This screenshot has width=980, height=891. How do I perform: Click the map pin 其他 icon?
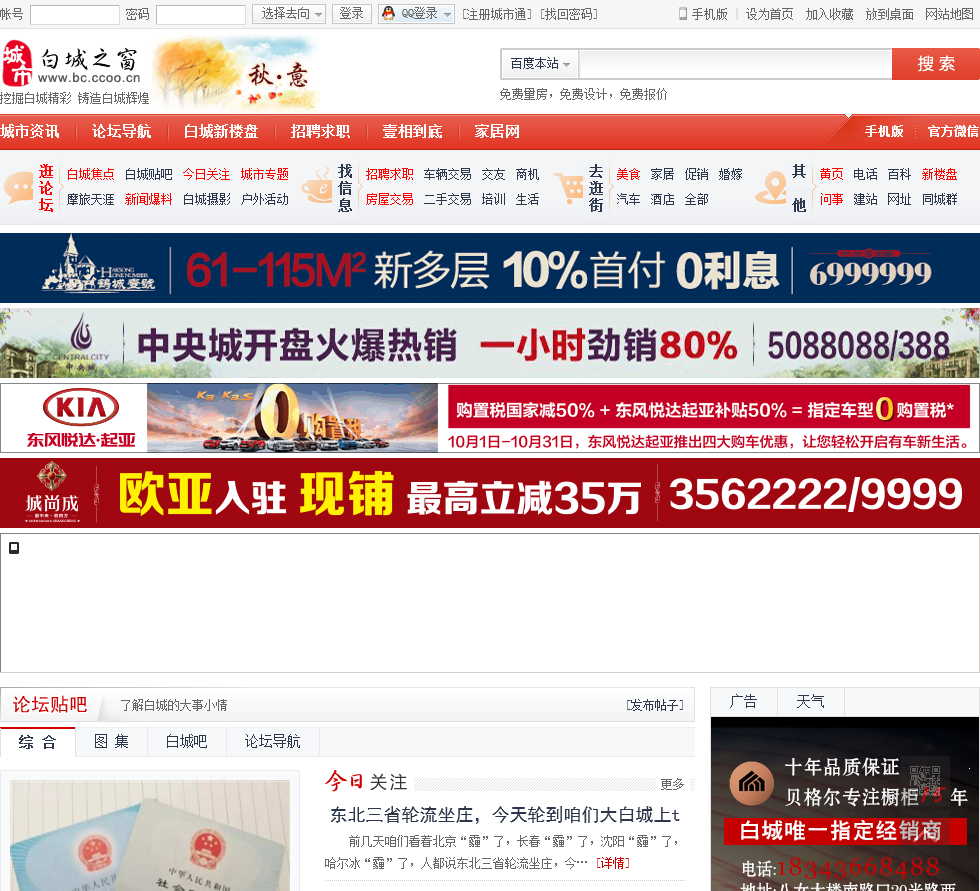[x=771, y=187]
